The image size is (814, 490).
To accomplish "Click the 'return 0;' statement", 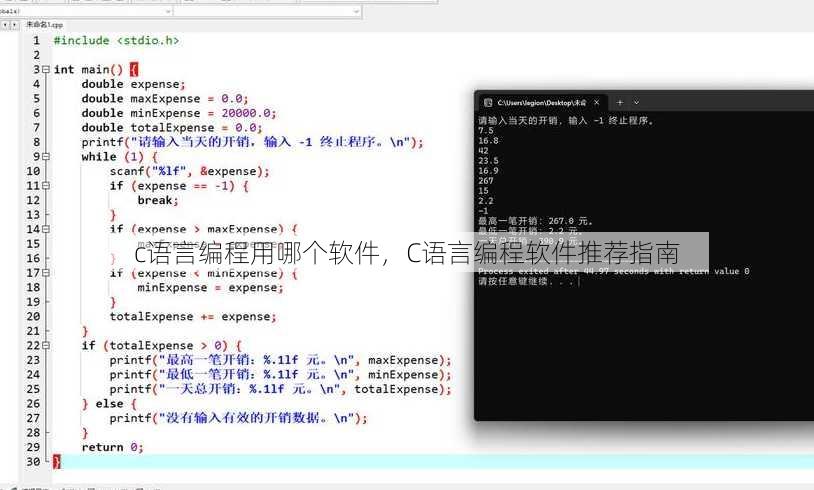I will tap(112, 447).
